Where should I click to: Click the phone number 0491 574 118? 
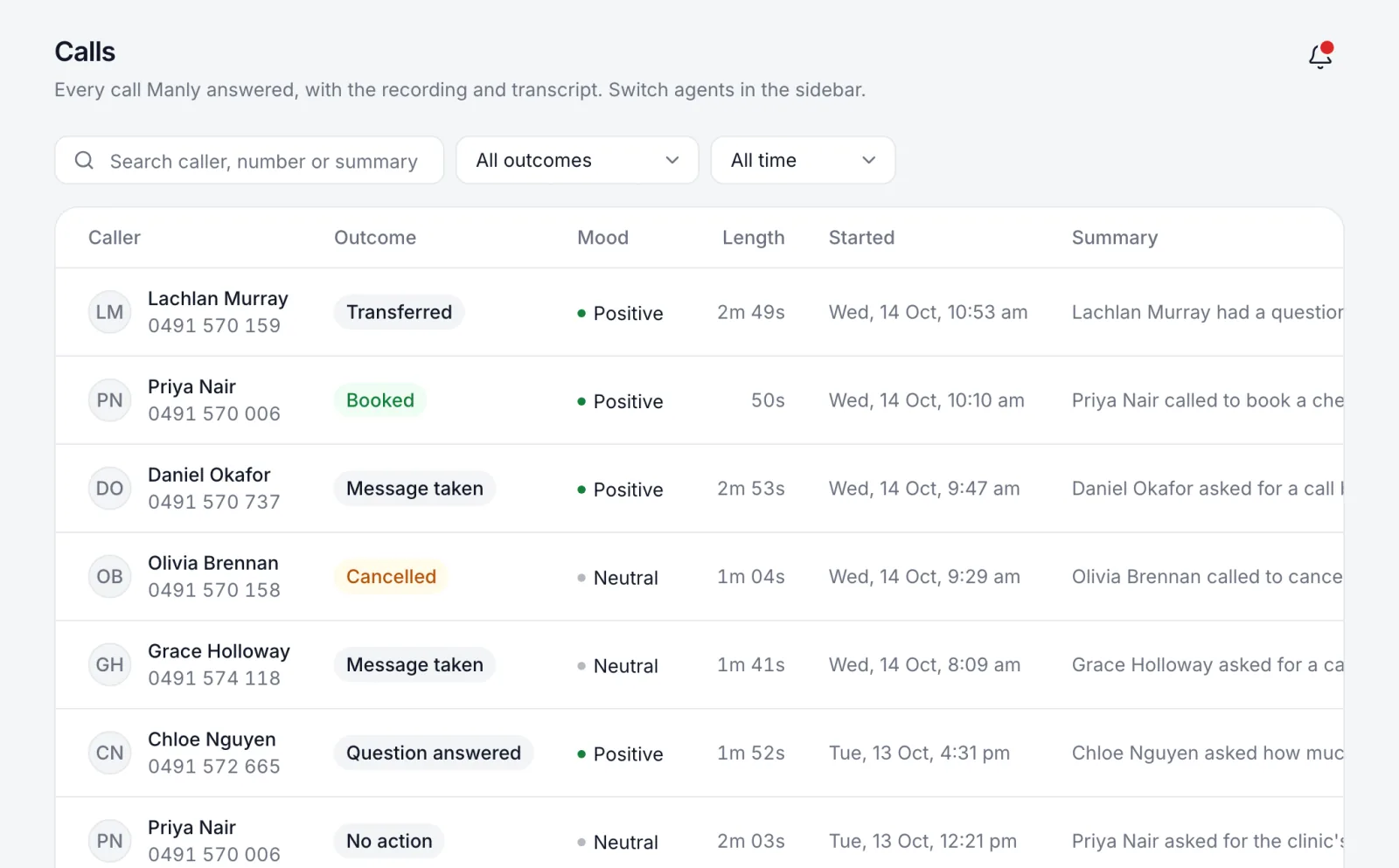(214, 678)
